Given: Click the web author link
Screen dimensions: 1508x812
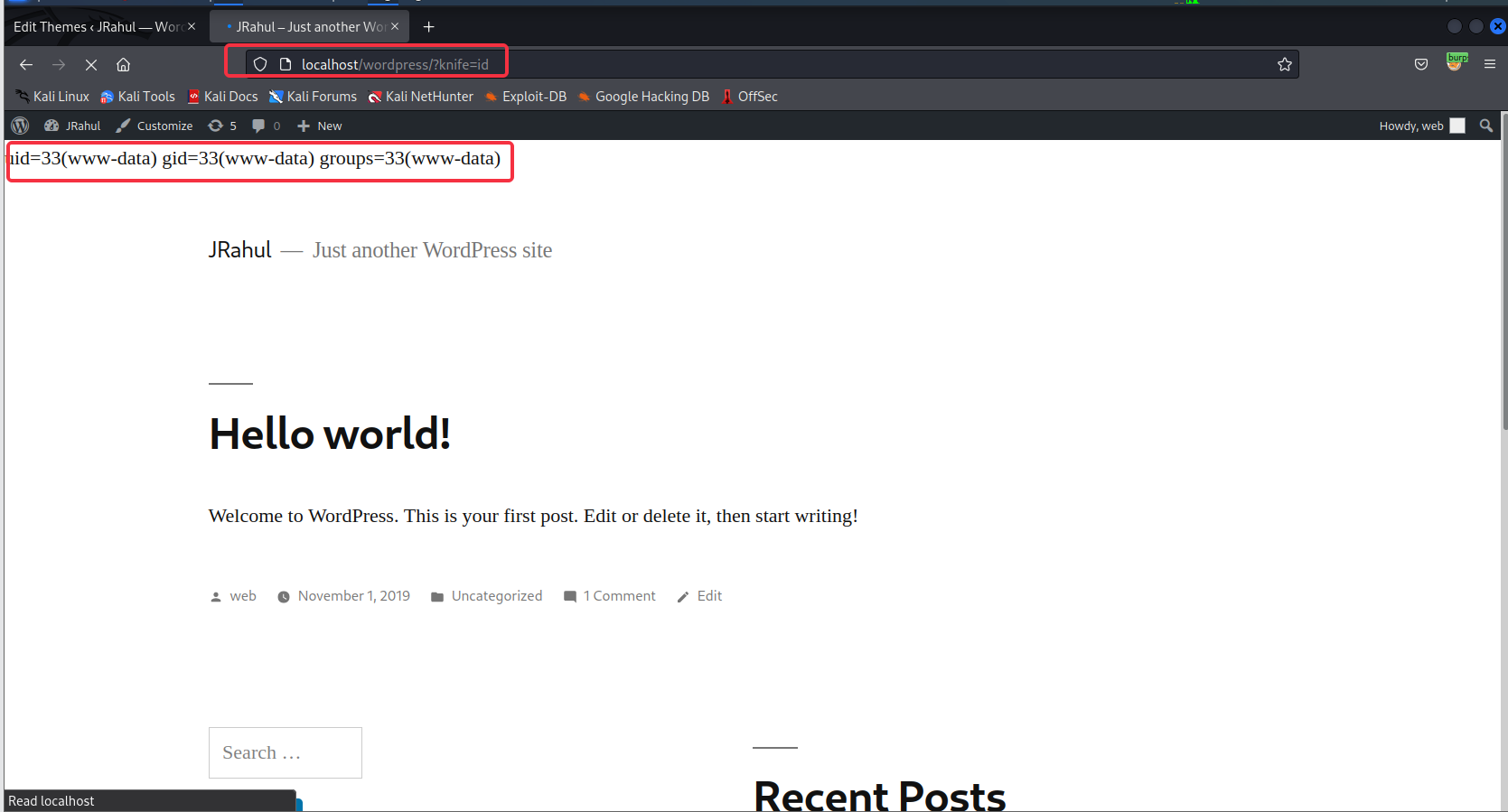Looking at the screenshot, I should [x=243, y=596].
